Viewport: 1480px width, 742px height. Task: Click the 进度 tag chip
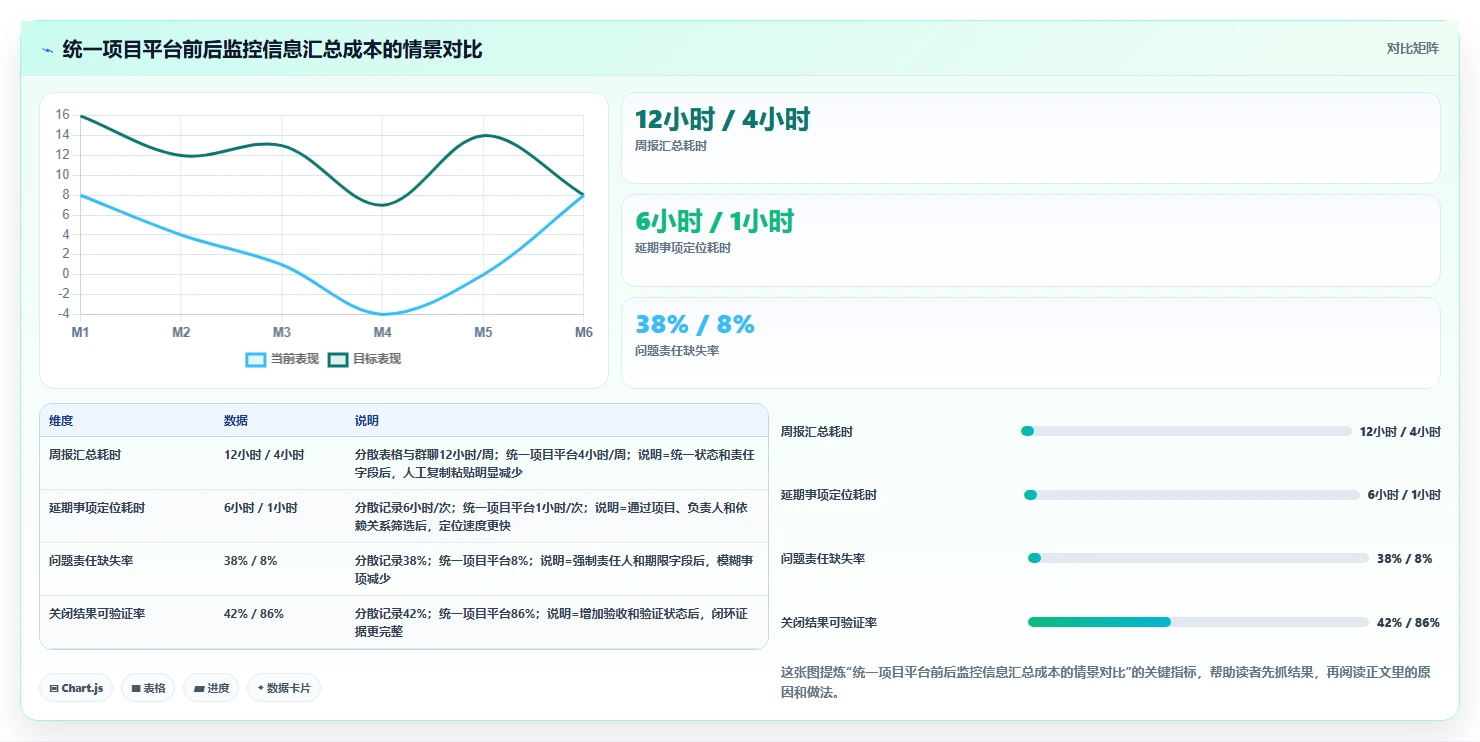pyautogui.click(x=211, y=688)
